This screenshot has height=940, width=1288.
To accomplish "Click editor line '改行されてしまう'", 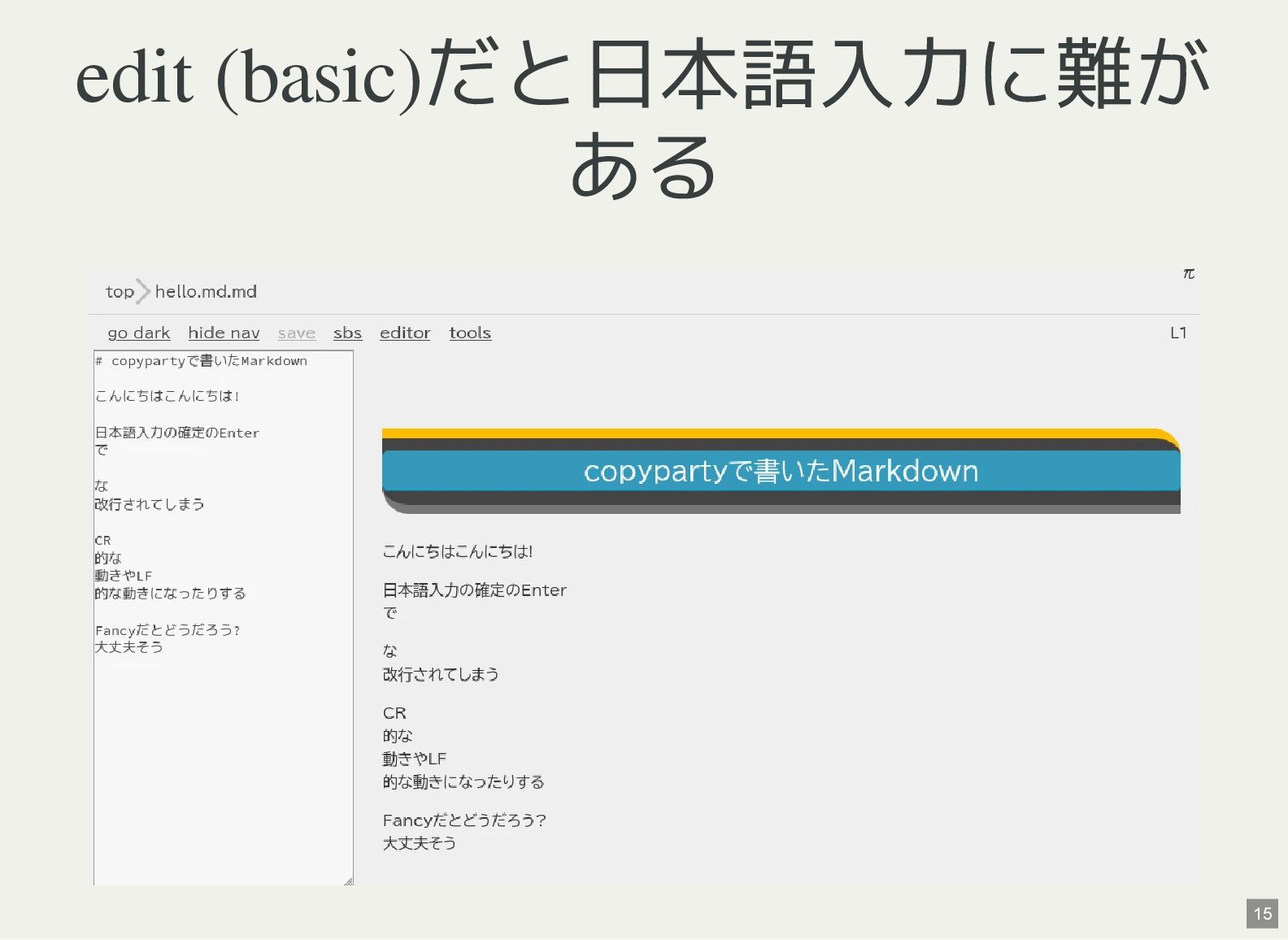I will (x=150, y=504).
